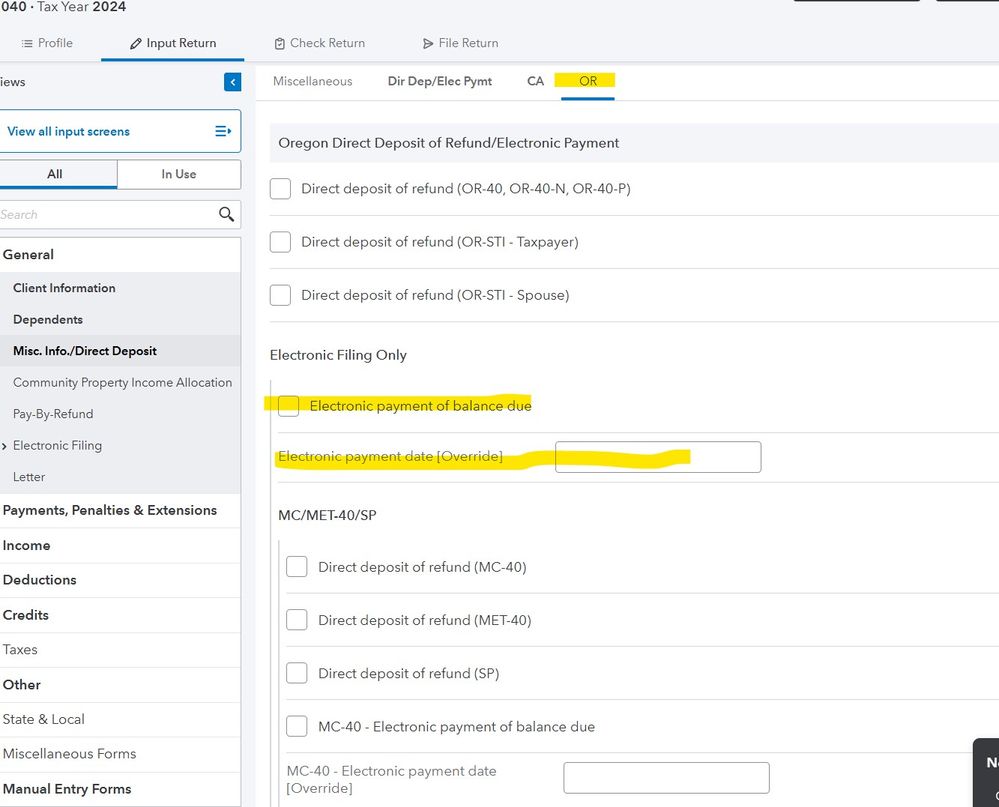
Task: Check direct deposit of refund OR-STI Taxpayer
Action: 281,242
